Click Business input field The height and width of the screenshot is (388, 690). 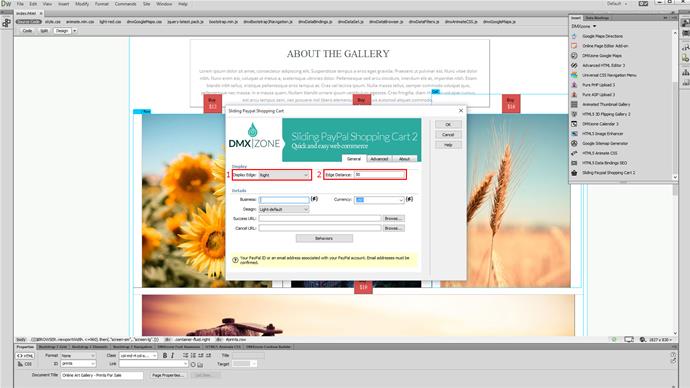click(284, 200)
